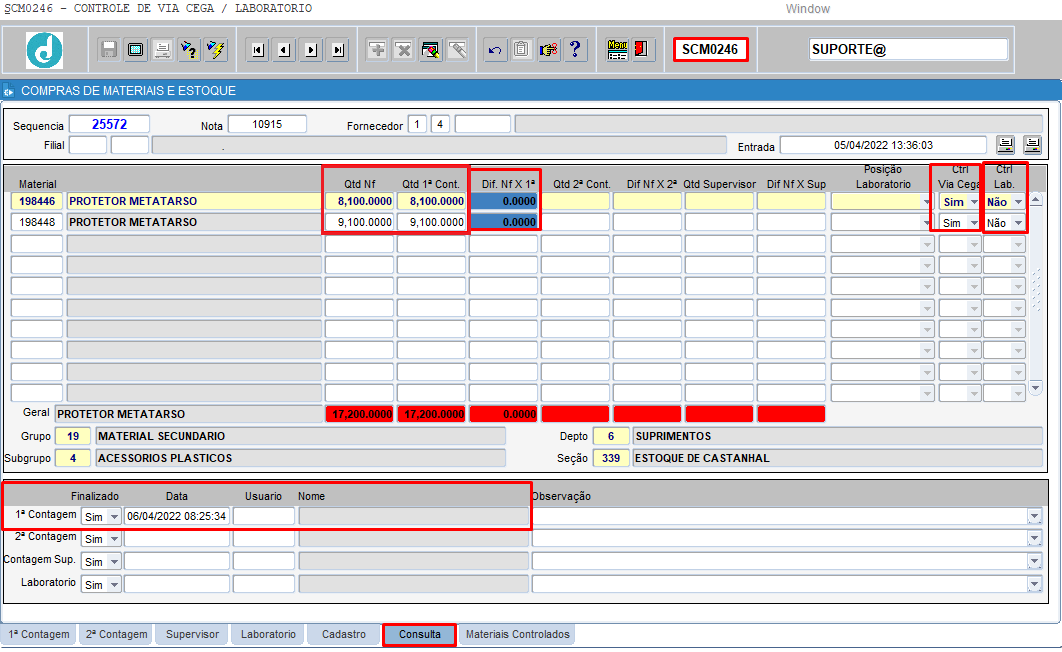The height and width of the screenshot is (652, 1062).
Task: Click the Grupo code field 19
Action: point(72,437)
